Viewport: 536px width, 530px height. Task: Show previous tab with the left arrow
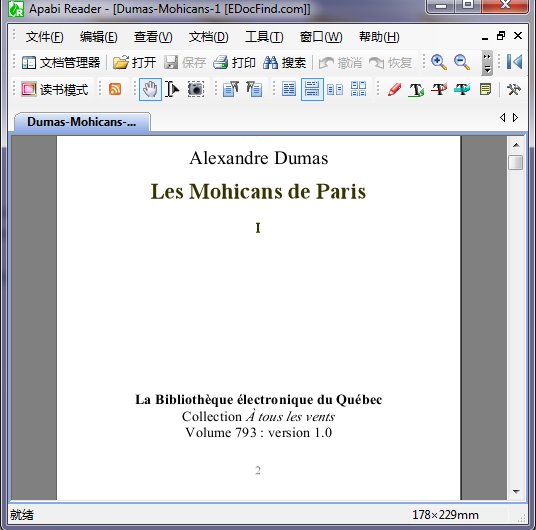(x=502, y=118)
